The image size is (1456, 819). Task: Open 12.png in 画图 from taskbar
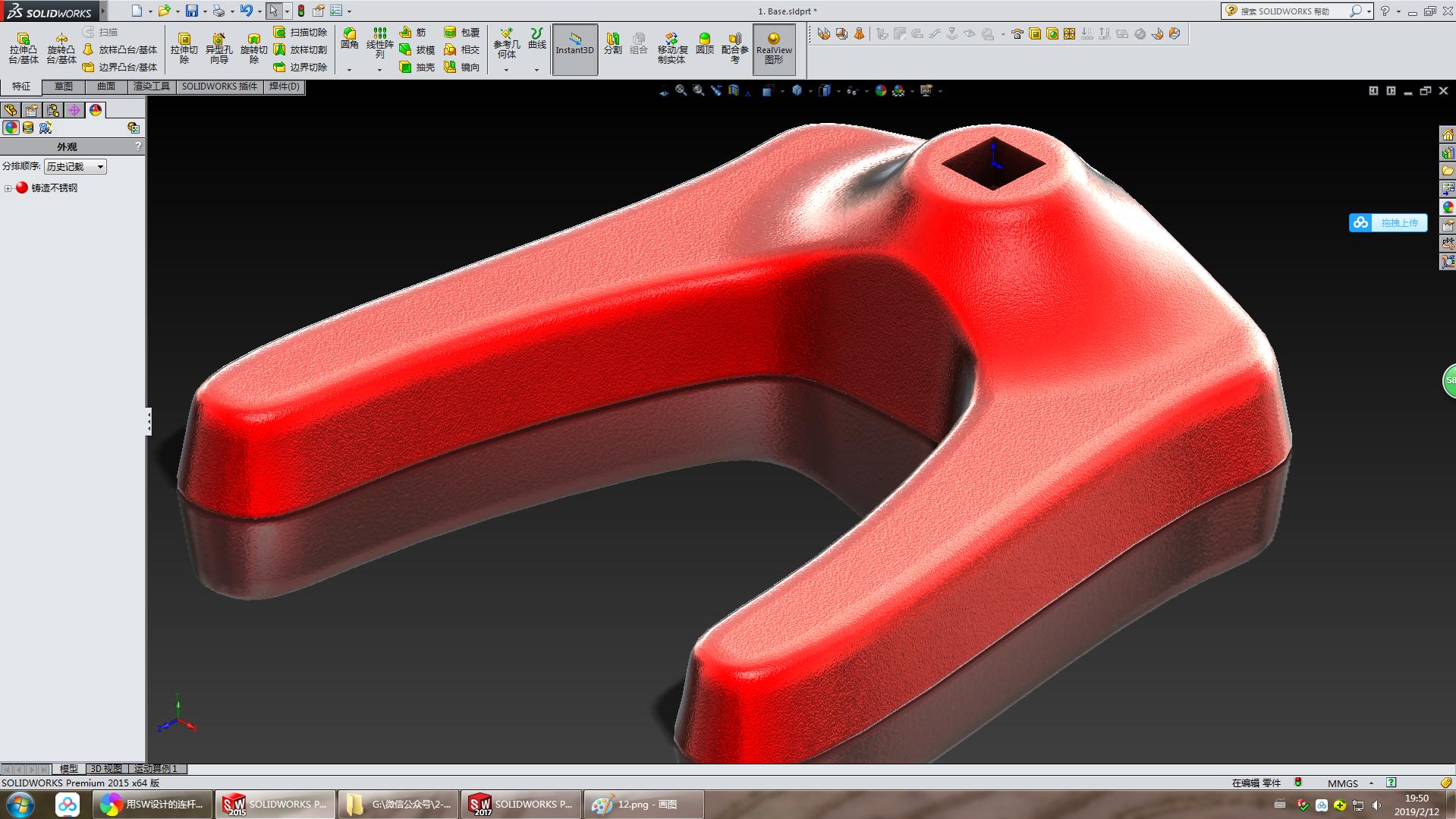(643, 804)
